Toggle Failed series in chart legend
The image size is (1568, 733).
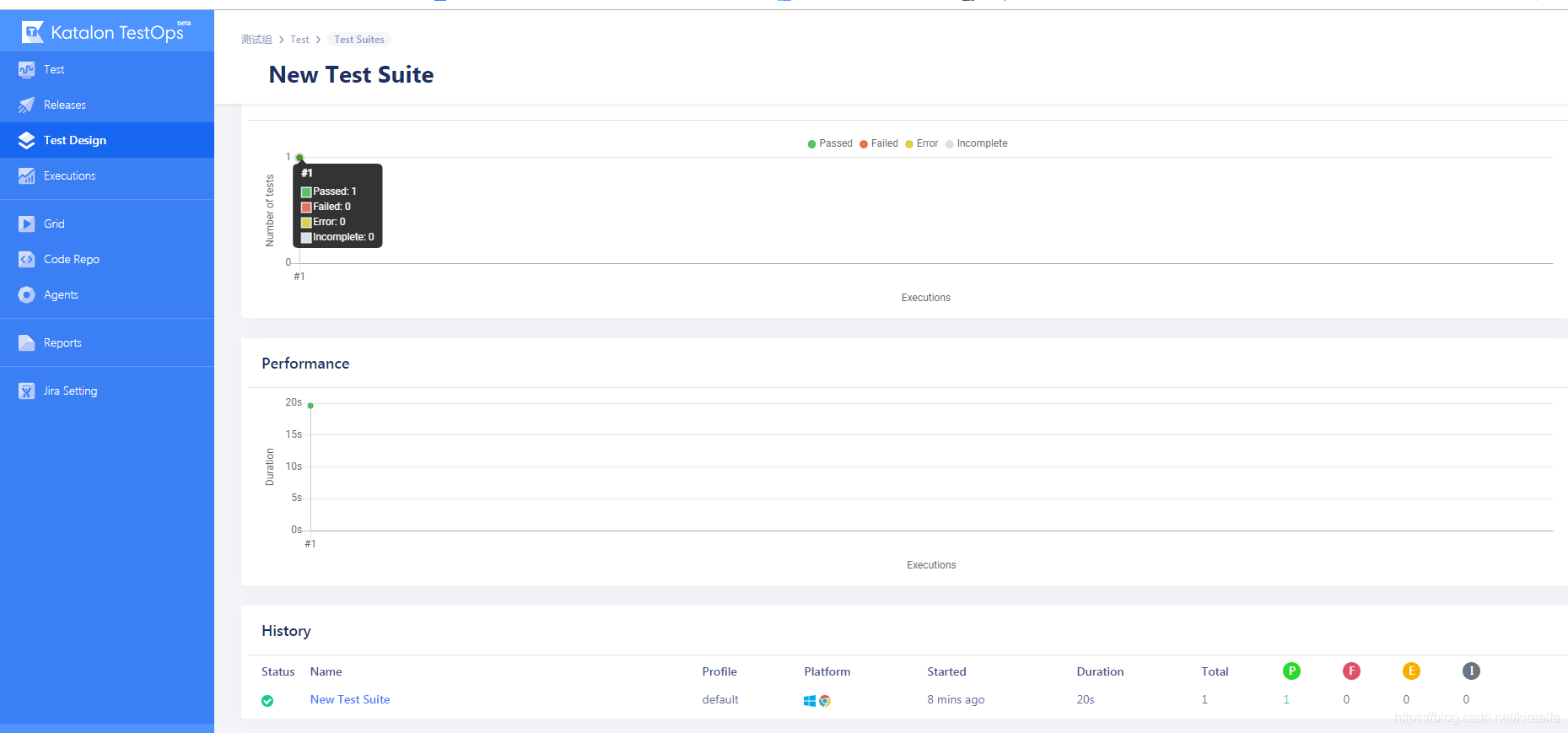click(879, 143)
